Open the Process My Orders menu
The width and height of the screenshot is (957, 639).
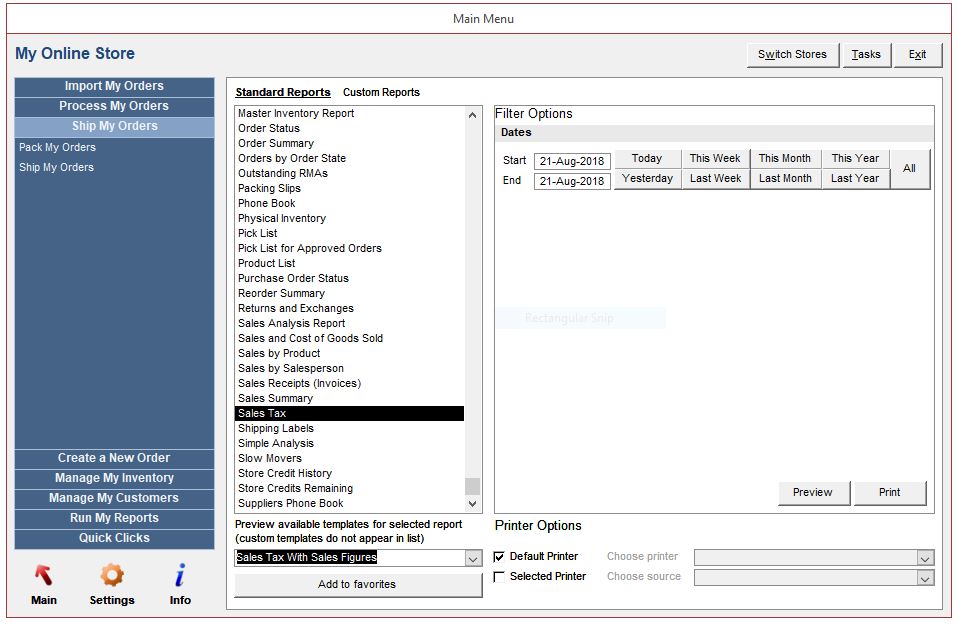coord(114,106)
